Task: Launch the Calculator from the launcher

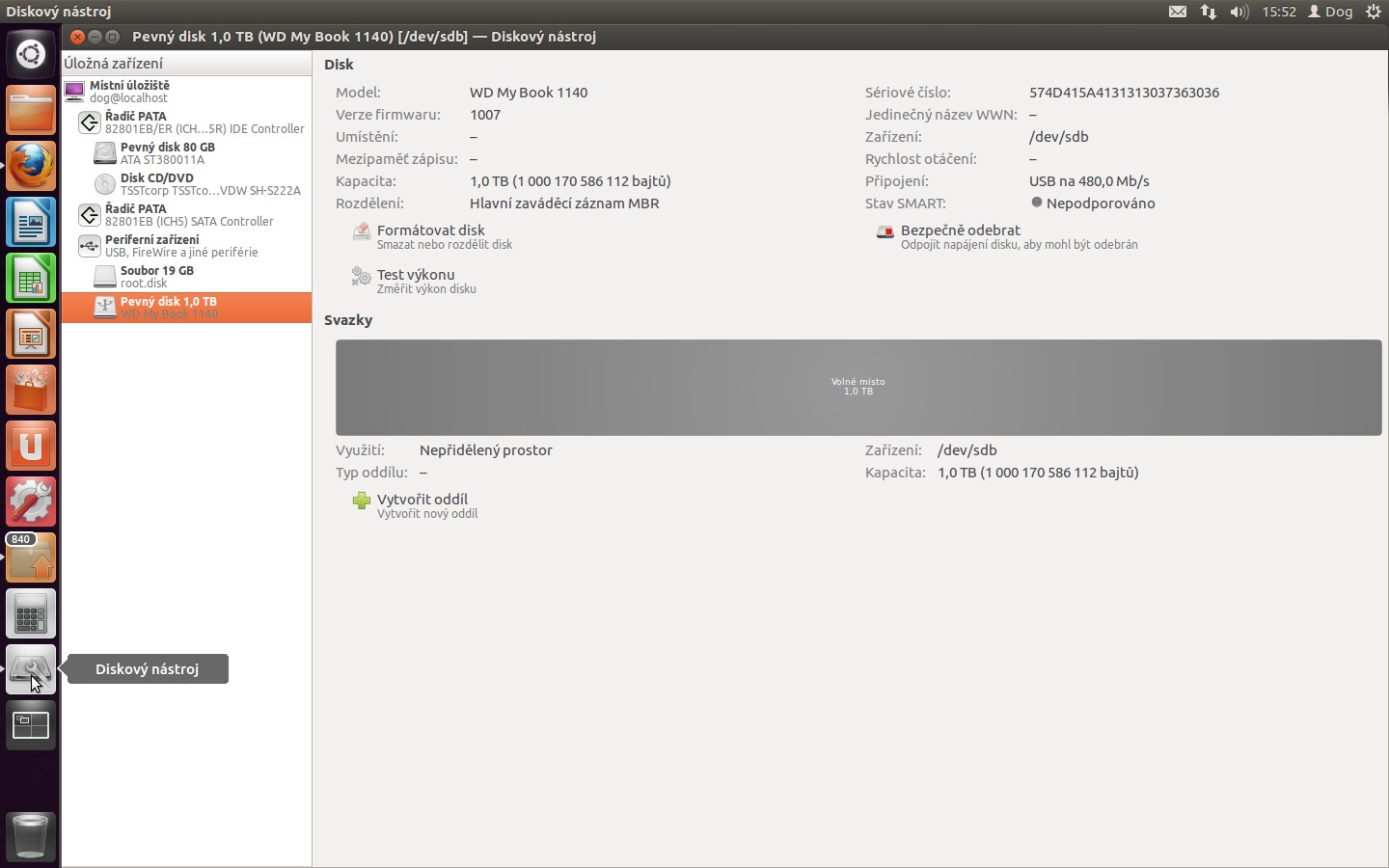Action: click(x=31, y=613)
